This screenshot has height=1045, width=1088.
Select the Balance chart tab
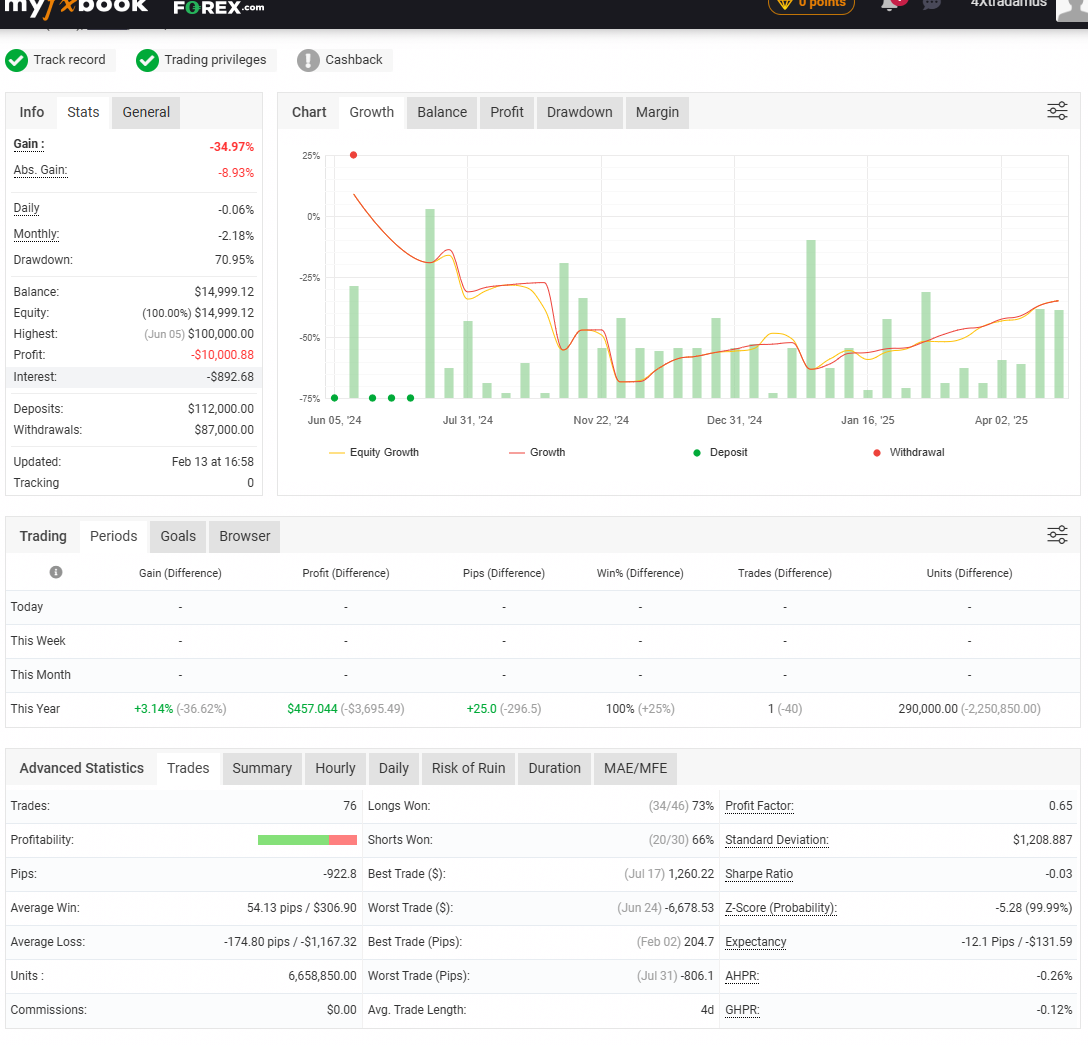442,112
